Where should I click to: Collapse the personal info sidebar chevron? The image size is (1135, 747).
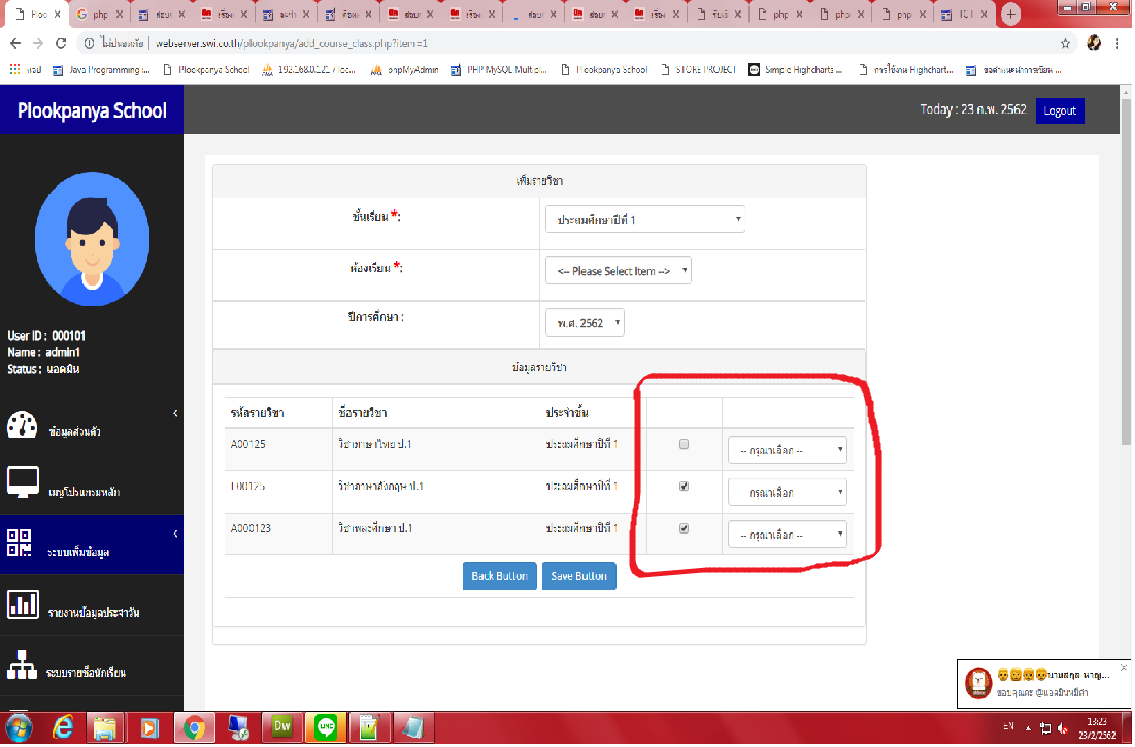coord(175,413)
